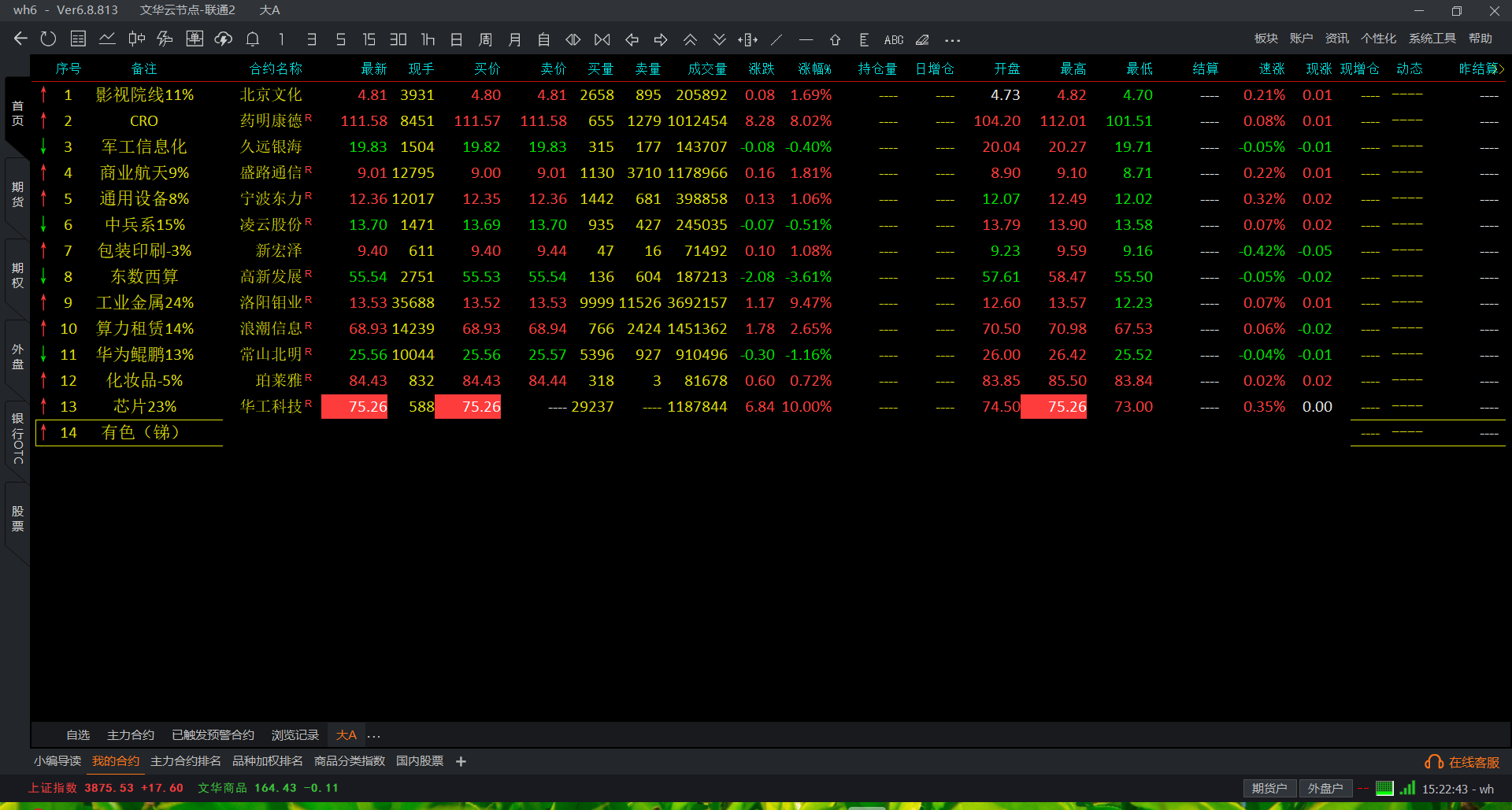Open the 资讯 menu

[1336, 39]
